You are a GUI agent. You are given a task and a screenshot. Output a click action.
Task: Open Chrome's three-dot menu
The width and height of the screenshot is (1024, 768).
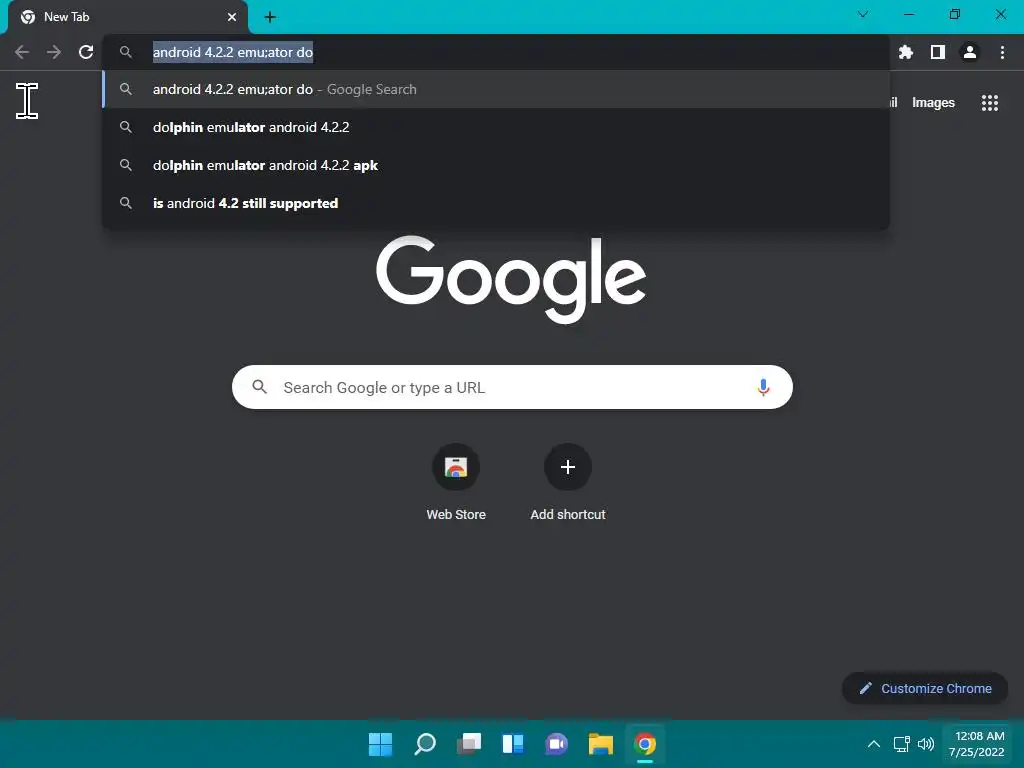1002,52
